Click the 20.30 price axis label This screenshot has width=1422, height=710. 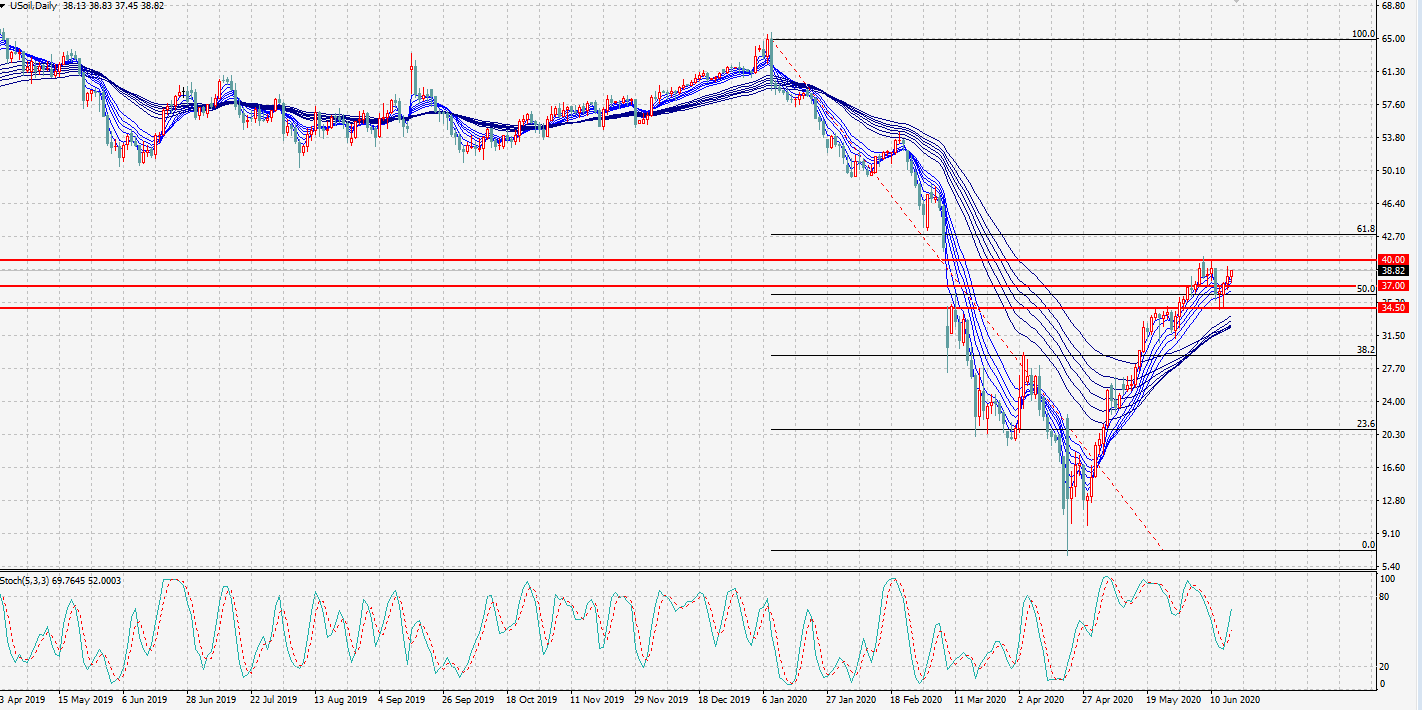pos(1394,435)
